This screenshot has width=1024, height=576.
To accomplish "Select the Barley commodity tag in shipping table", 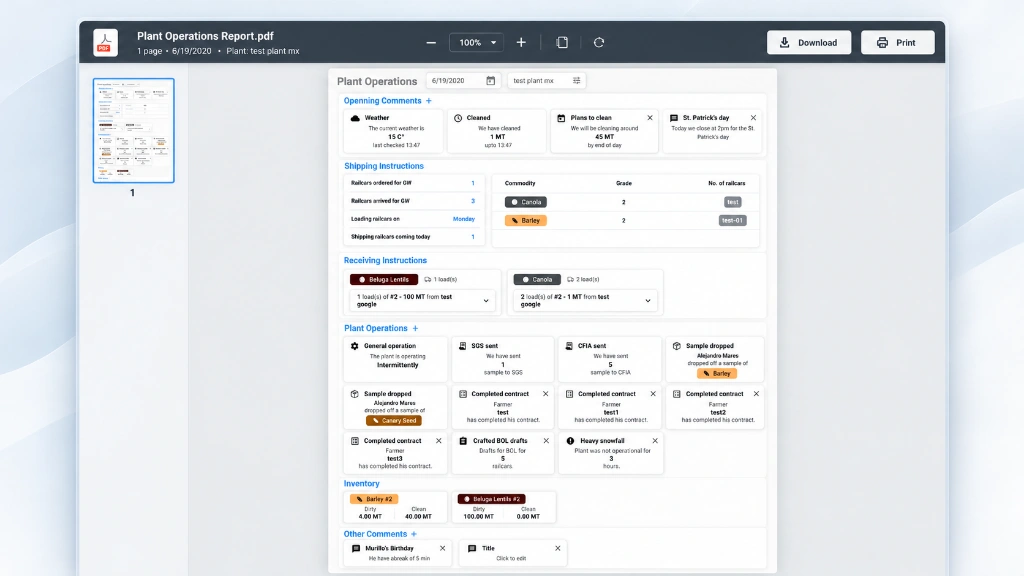I will [x=526, y=220].
